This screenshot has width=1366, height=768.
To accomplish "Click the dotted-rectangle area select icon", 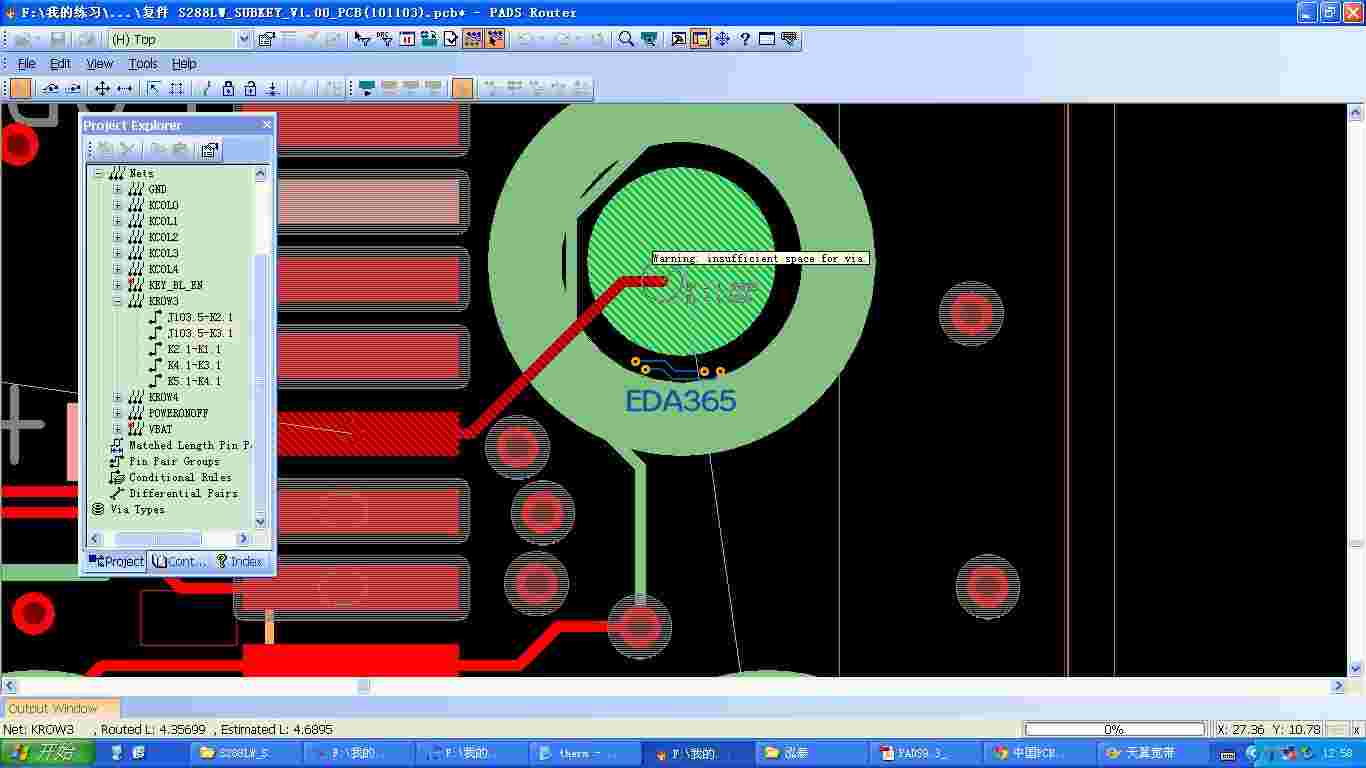I will coord(176,88).
